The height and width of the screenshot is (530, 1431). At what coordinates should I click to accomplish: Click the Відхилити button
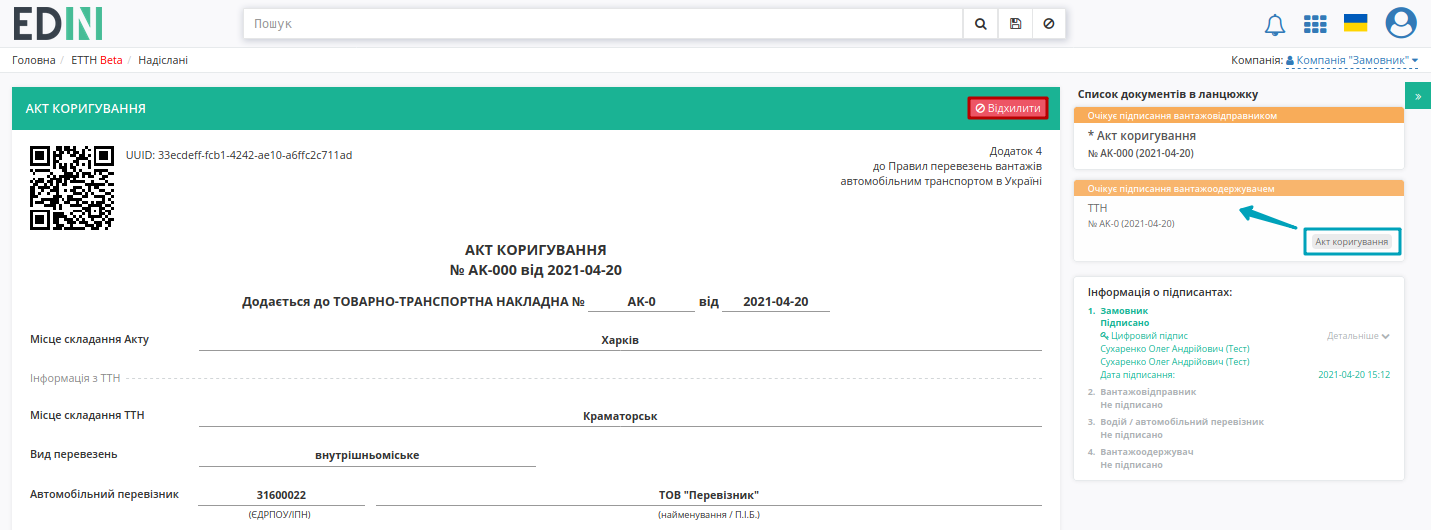(x=1008, y=108)
